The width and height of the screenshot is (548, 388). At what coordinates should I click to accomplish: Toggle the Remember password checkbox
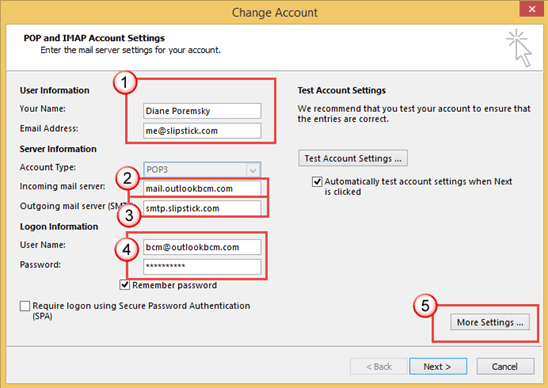[125, 285]
